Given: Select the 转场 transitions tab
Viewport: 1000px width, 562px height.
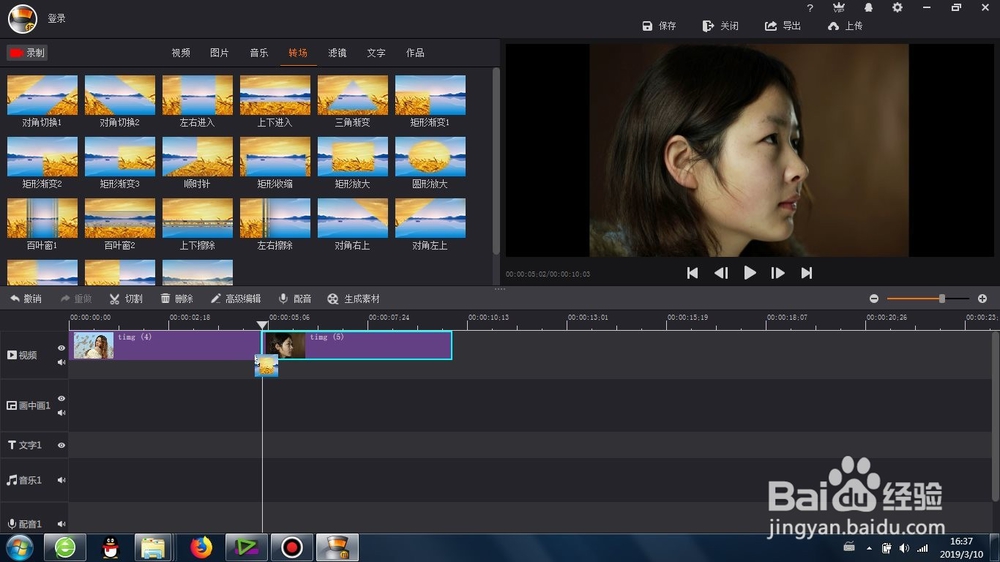Looking at the screenshot, I should [298, 53].
